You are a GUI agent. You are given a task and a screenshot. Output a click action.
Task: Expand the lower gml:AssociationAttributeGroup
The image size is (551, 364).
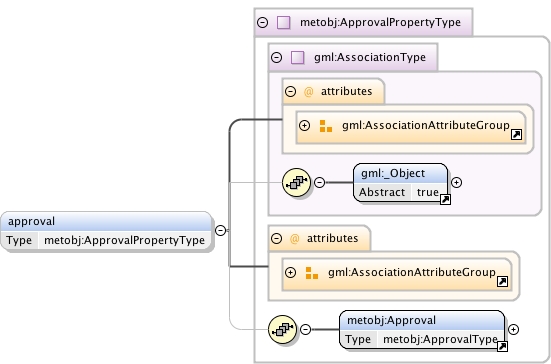click(290, 272)
